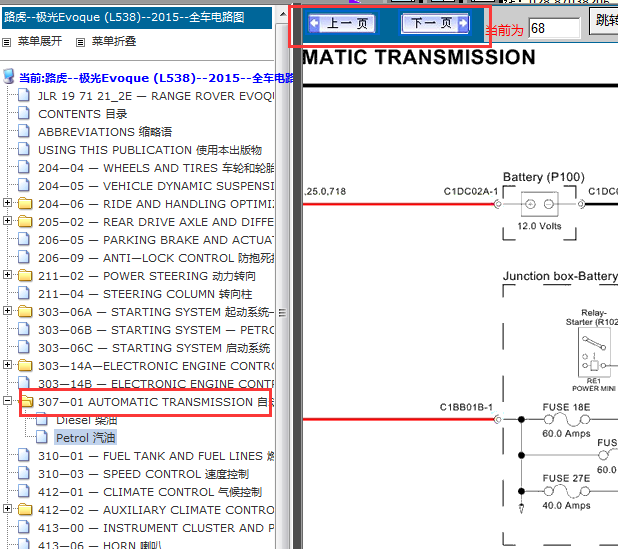This screenshot has height=549, width=618.
Task: Click document icon beside Petrol 汽油
Action: [x=42, y=437]
